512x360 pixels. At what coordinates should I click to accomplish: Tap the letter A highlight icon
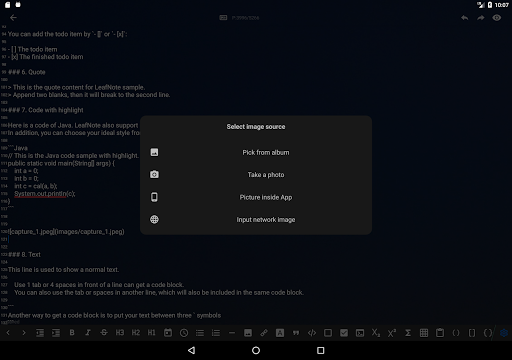280,333
